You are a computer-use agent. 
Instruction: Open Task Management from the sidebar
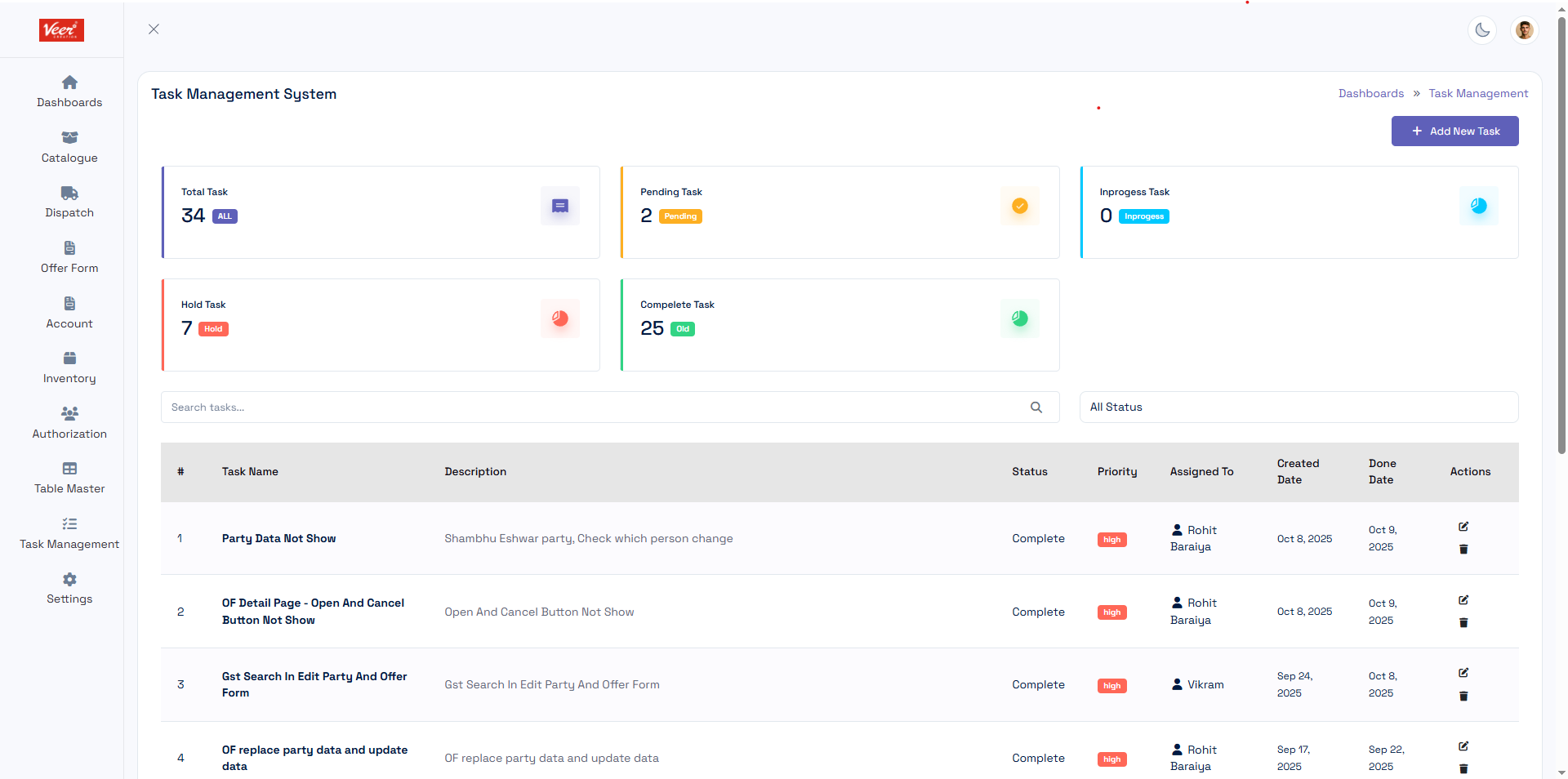click(69, 532)
